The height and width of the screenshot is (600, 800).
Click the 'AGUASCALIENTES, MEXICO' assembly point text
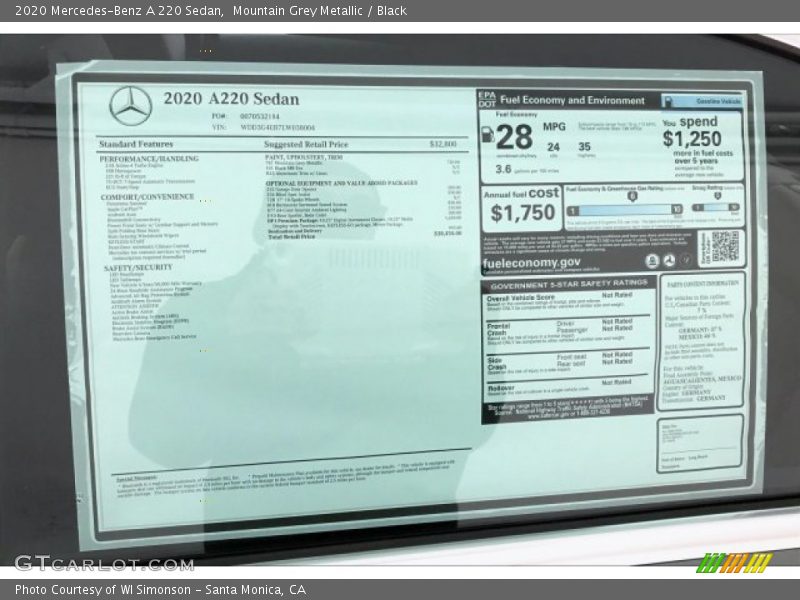702,379
